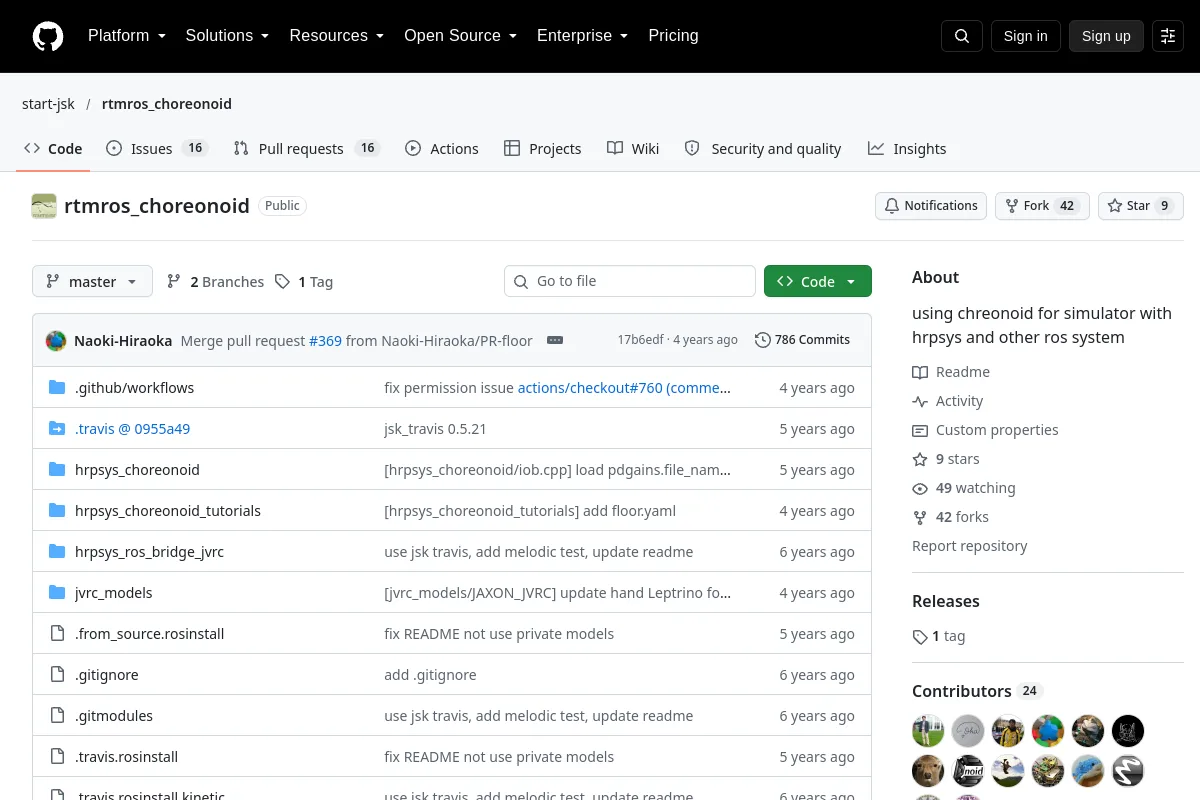Click Report repository link
Screen dimensions: 1200x800
969,546
